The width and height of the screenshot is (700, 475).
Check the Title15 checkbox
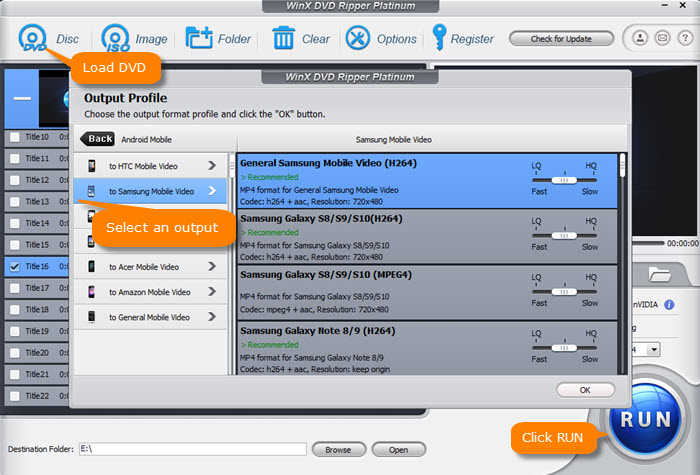click(x=15, y=245)
